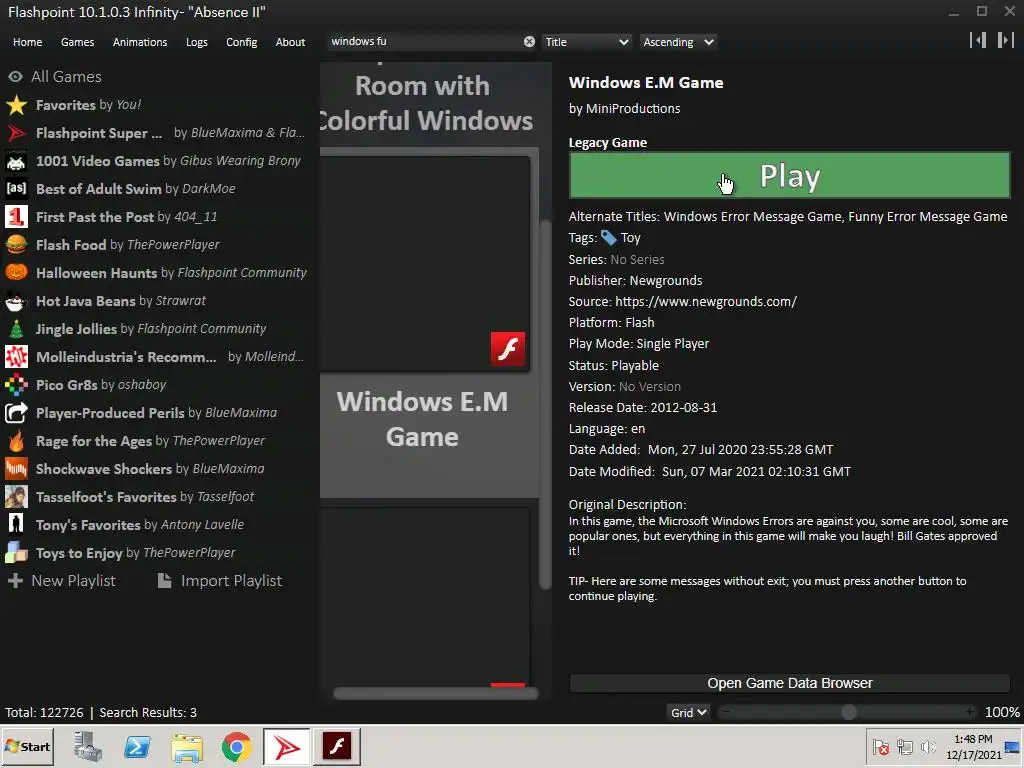
Task: Click the taskbar clock showing 1:48 PM
Action: 972,746
